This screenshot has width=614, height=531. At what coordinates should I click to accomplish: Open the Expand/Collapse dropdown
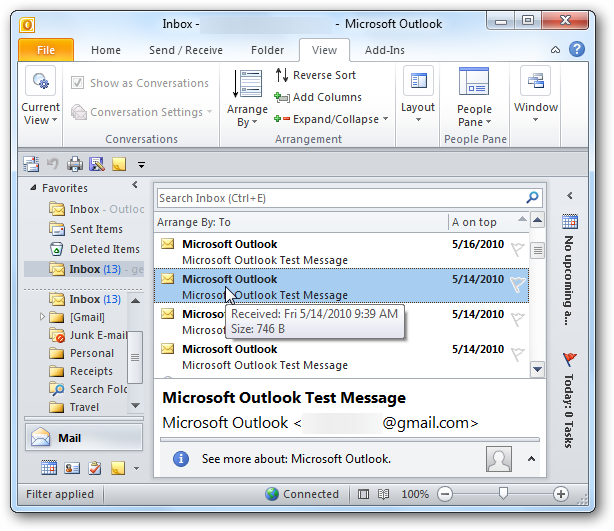[331, 119]
